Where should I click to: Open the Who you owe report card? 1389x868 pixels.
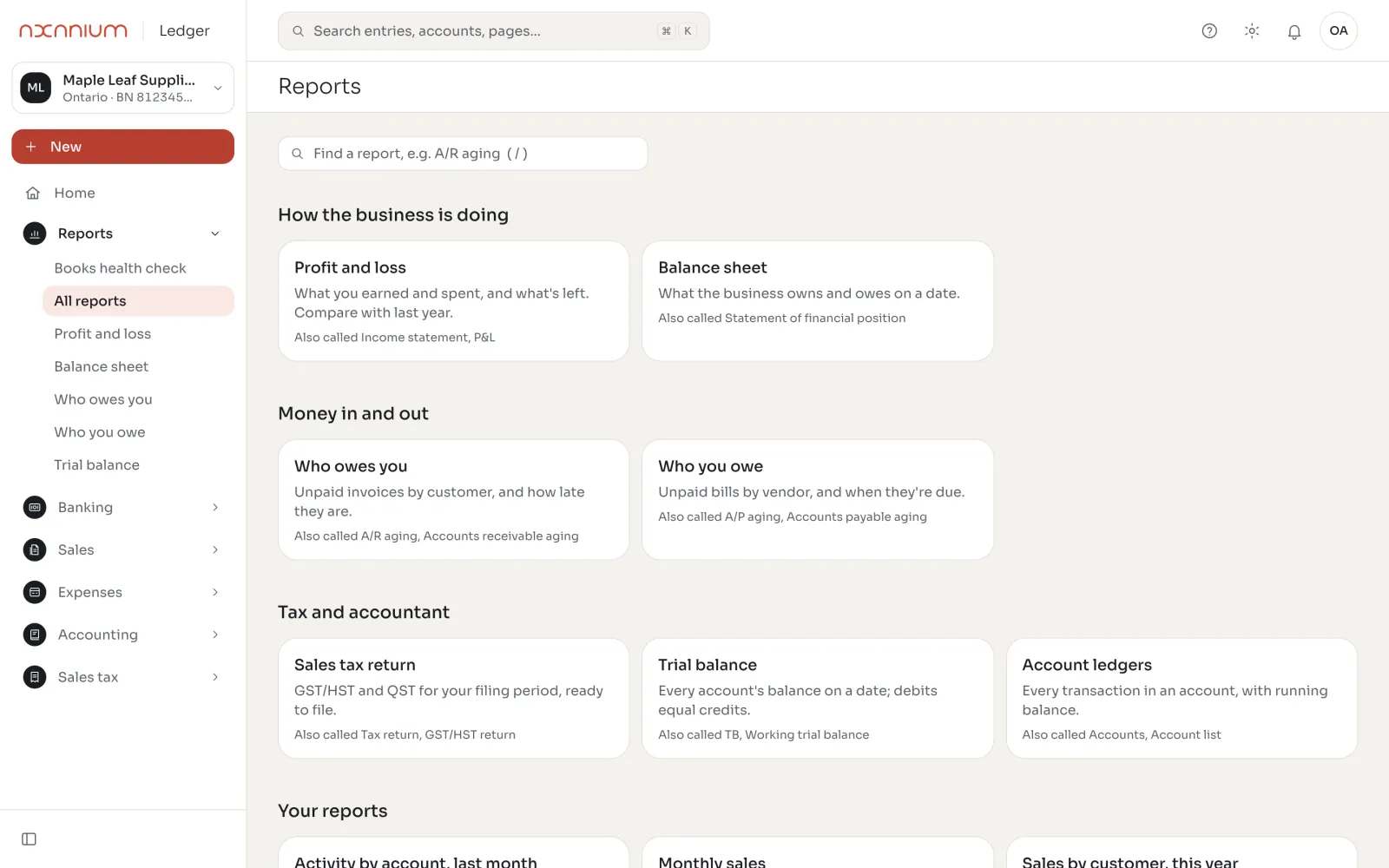[818, 500]
